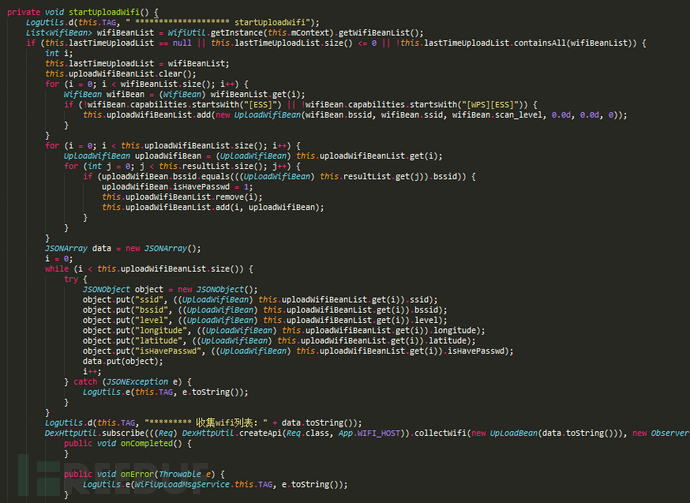
Task: Click the onCompleted() method declaration
Action: coord(128,444)
